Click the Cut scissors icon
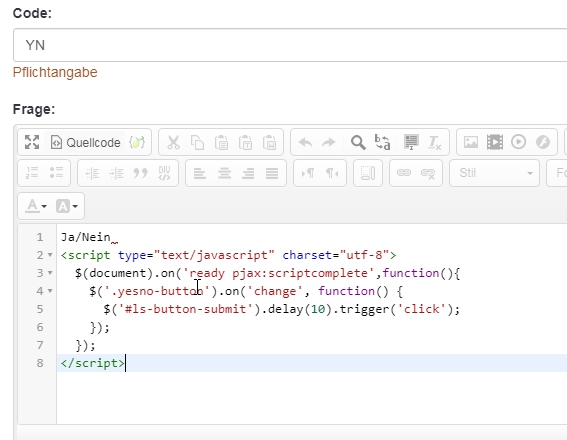The height and width of the screenshot is (440, 567). (x=173, y=142)
